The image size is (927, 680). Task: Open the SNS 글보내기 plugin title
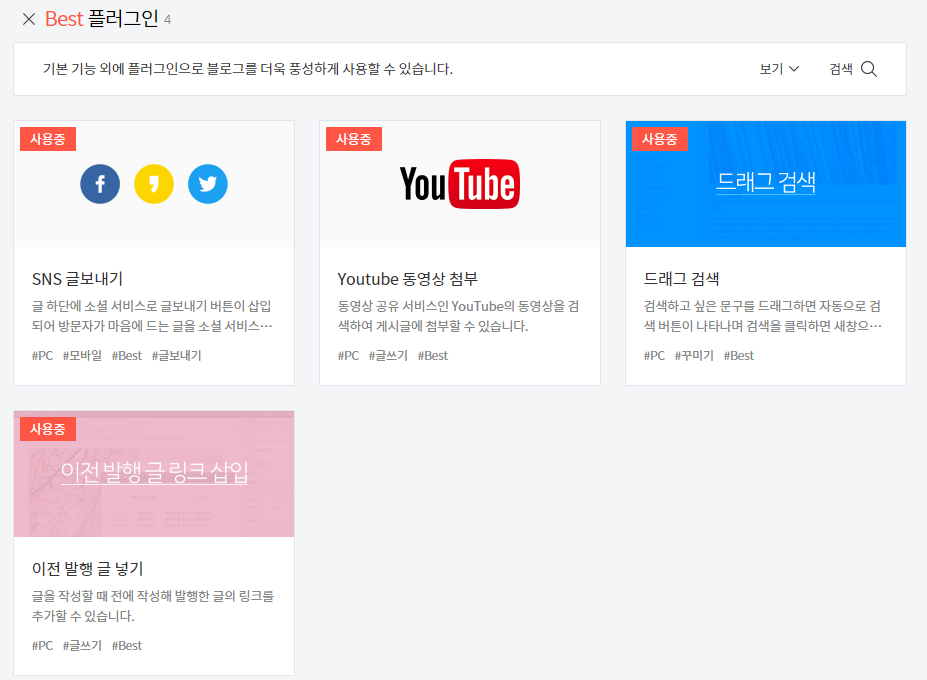[x=77, y=279]
